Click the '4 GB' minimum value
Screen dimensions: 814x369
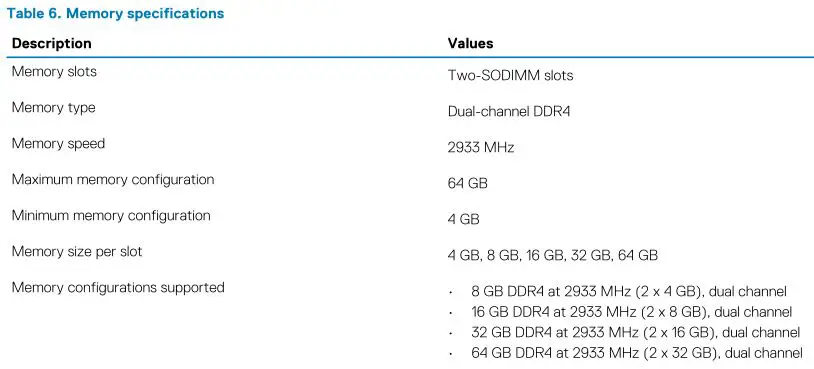point(463,219)
